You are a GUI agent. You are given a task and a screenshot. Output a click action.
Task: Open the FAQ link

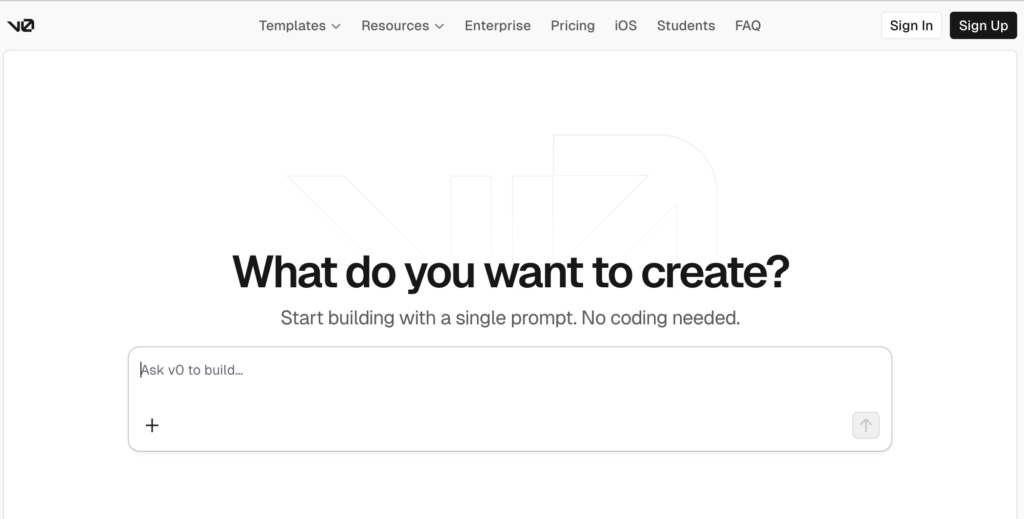click(747, 26)
